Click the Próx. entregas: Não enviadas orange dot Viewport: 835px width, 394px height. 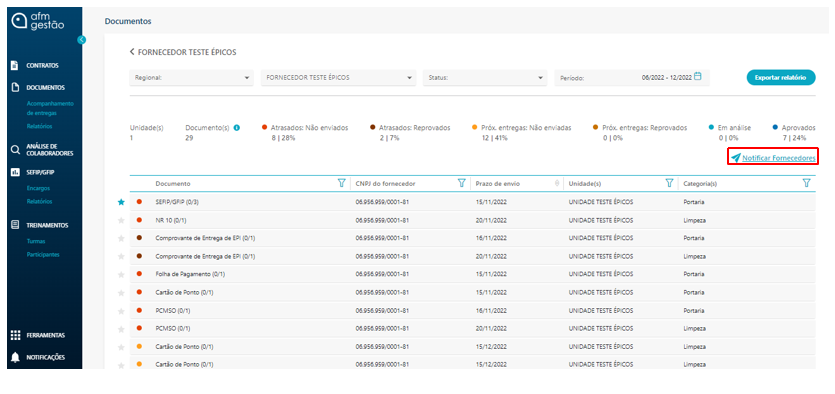pos(474,128)
